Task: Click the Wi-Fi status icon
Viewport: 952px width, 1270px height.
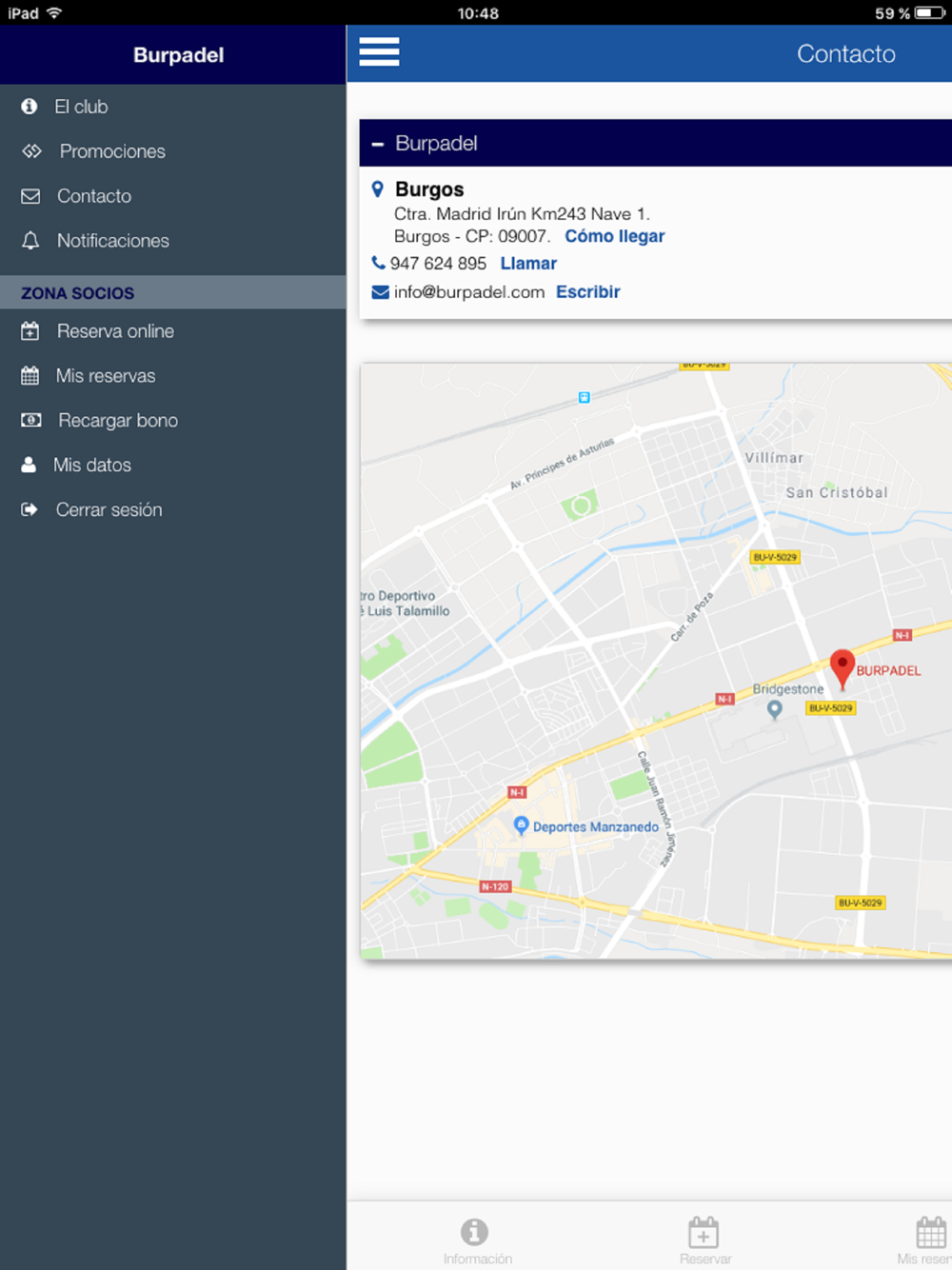Action: (x=54, y=12)
